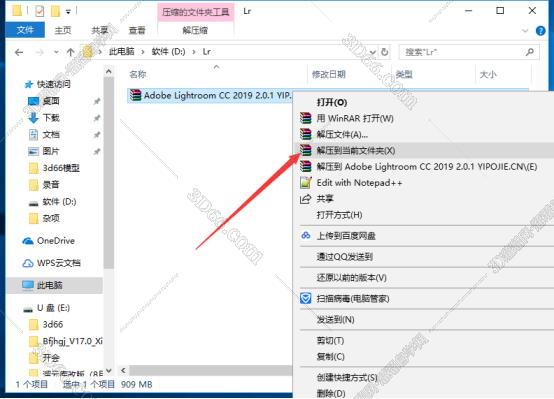Open the 打开方式(H) submenu
The height and width of the screenshot is (399, 554).
pos(424,215)
